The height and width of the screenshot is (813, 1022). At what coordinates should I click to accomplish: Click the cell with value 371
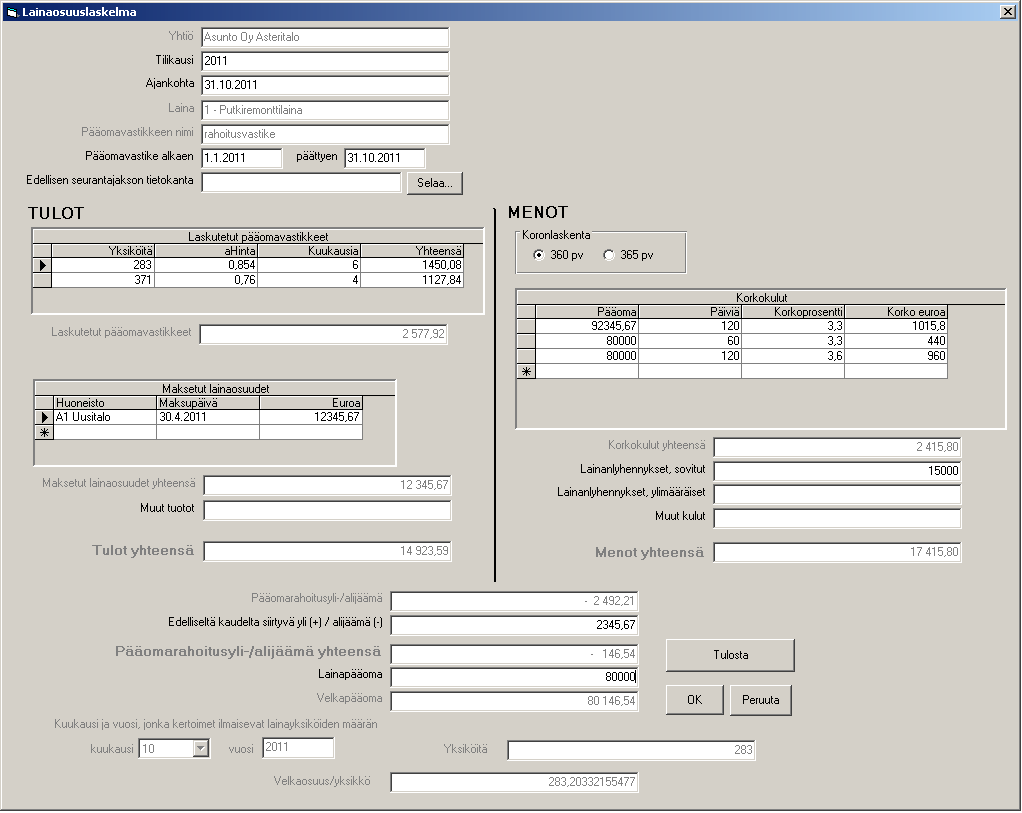tap(103, 280)
